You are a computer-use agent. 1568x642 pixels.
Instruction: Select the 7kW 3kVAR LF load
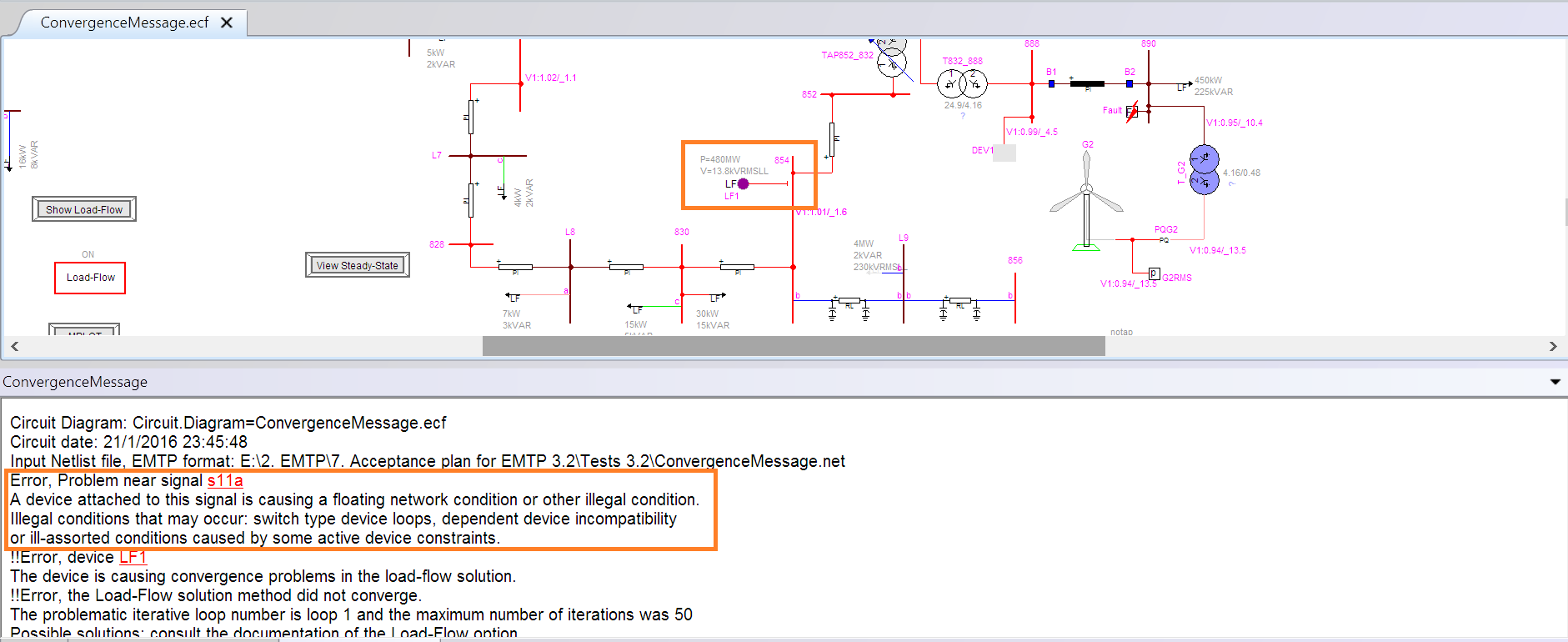coord(514,297)
